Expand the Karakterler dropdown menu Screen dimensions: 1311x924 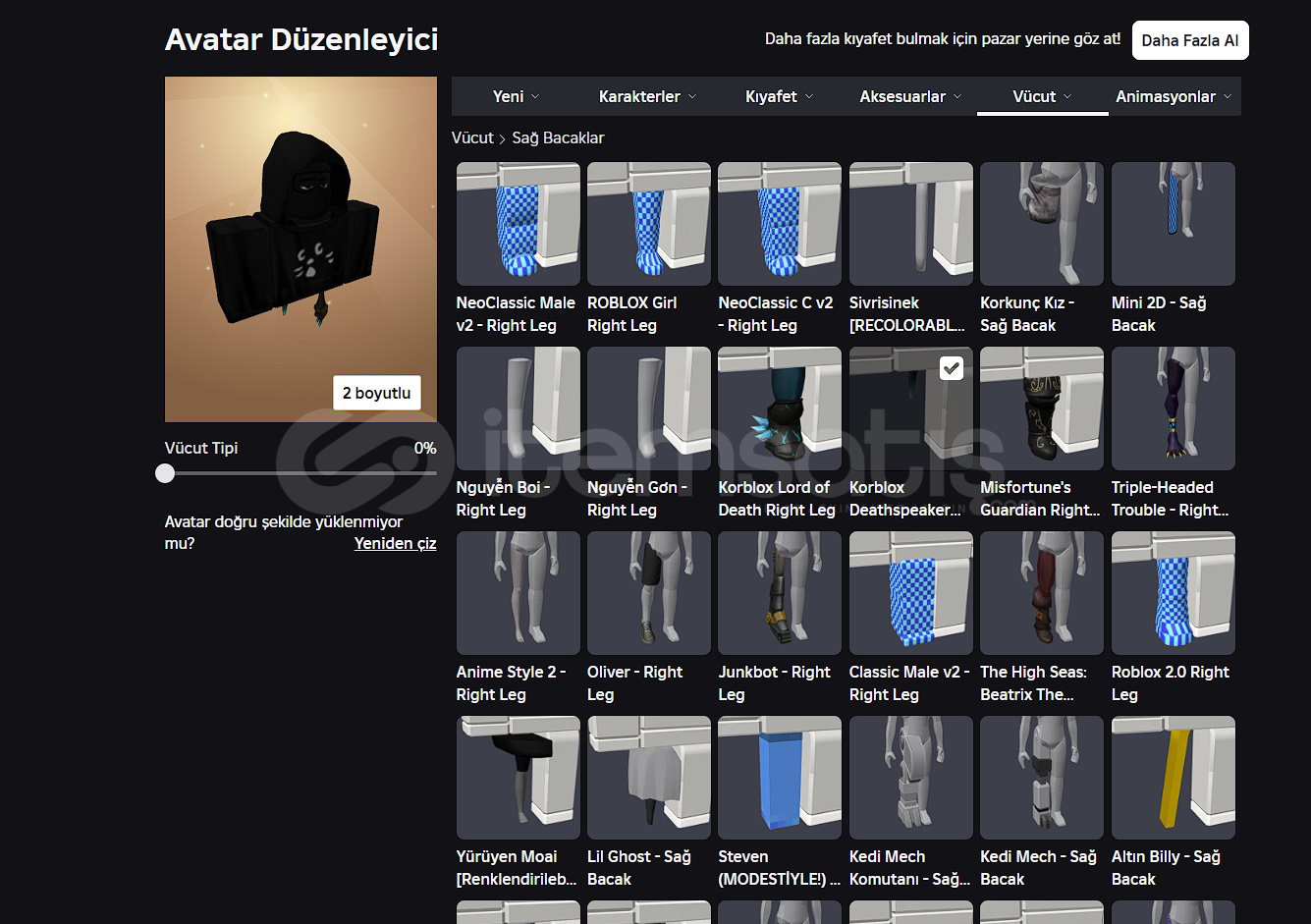point(647,96)
